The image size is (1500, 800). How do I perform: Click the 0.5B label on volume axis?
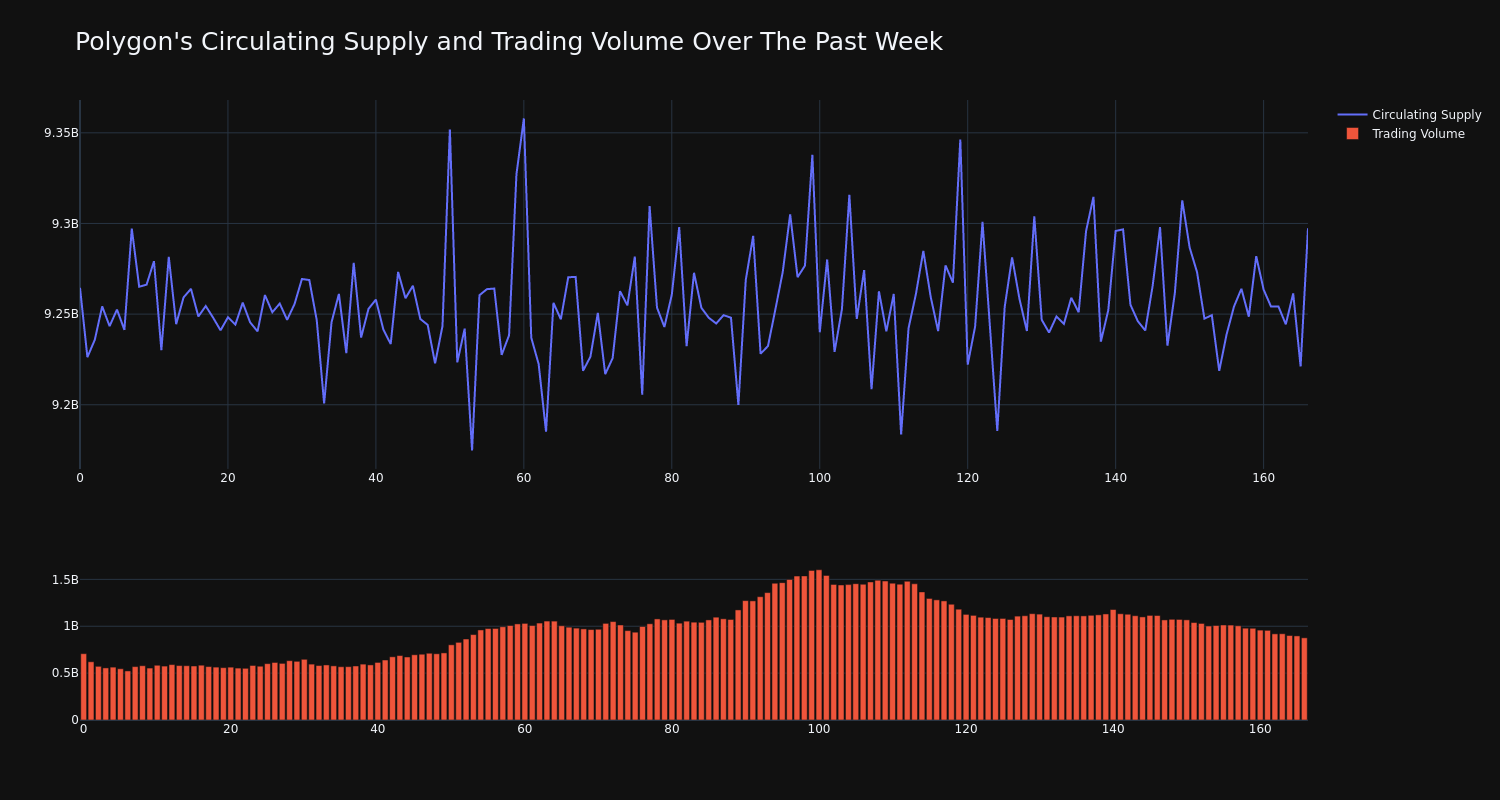pos(65,673)
